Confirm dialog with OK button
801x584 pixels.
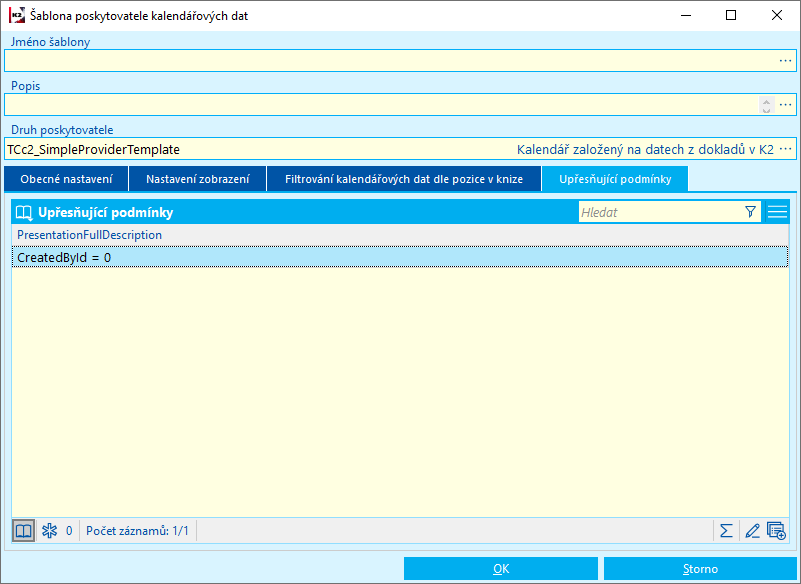[501, 569]
